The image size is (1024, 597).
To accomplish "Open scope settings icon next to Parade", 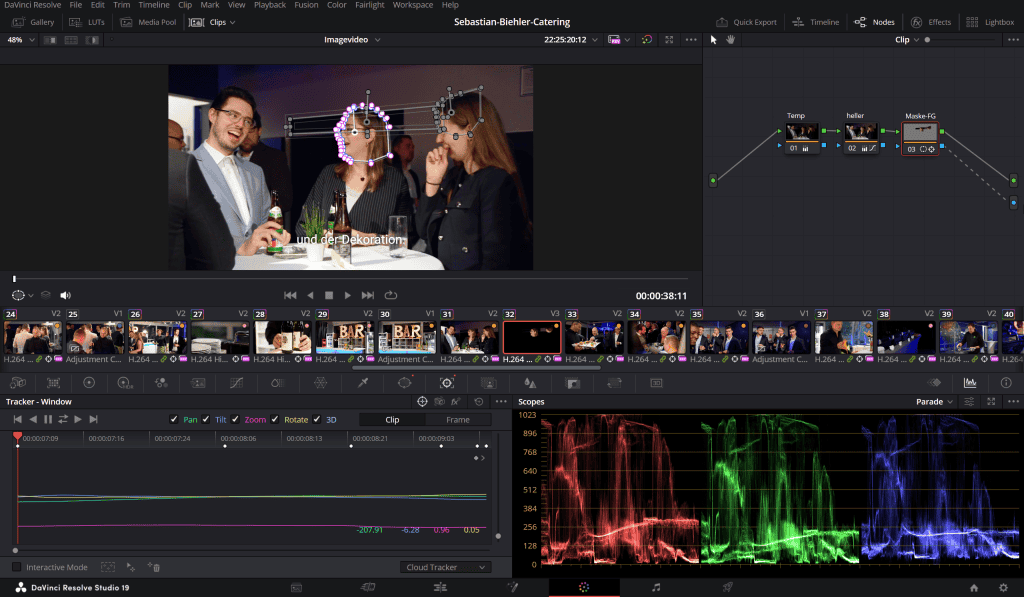I will coord(969,402).
